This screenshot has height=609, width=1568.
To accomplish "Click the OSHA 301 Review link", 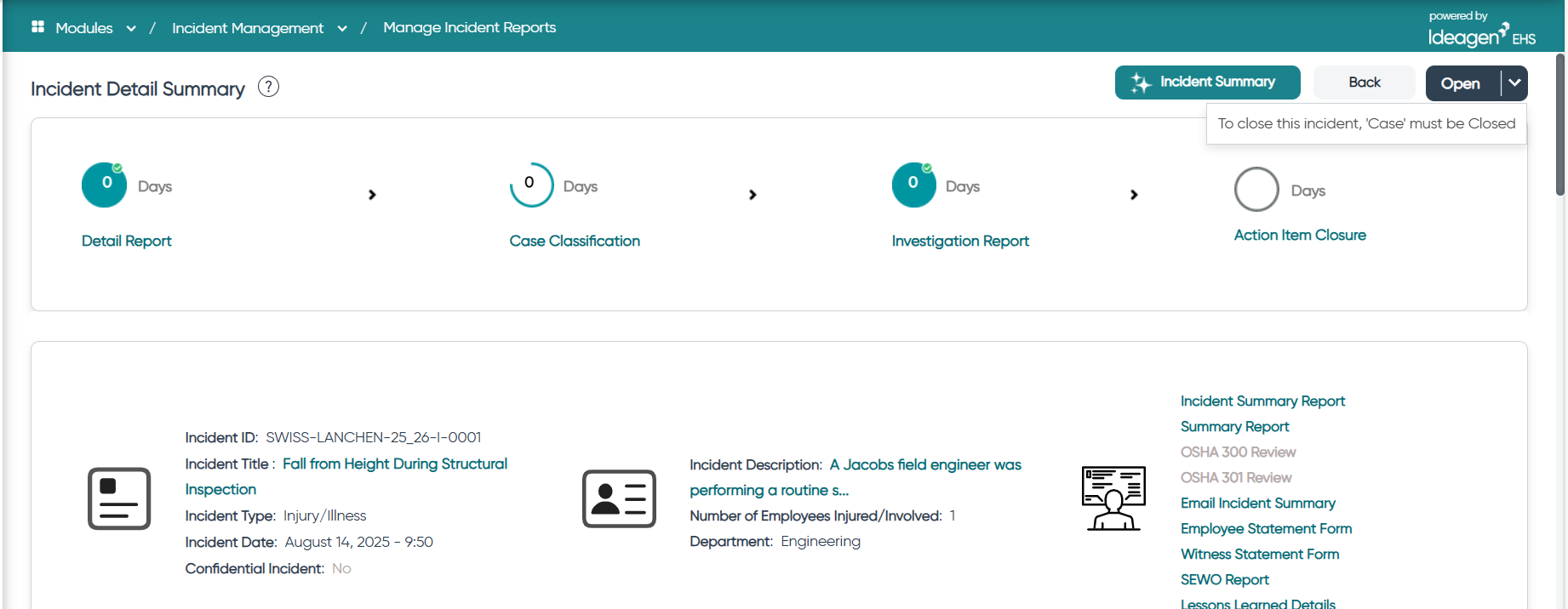I will pos(1236,477).
